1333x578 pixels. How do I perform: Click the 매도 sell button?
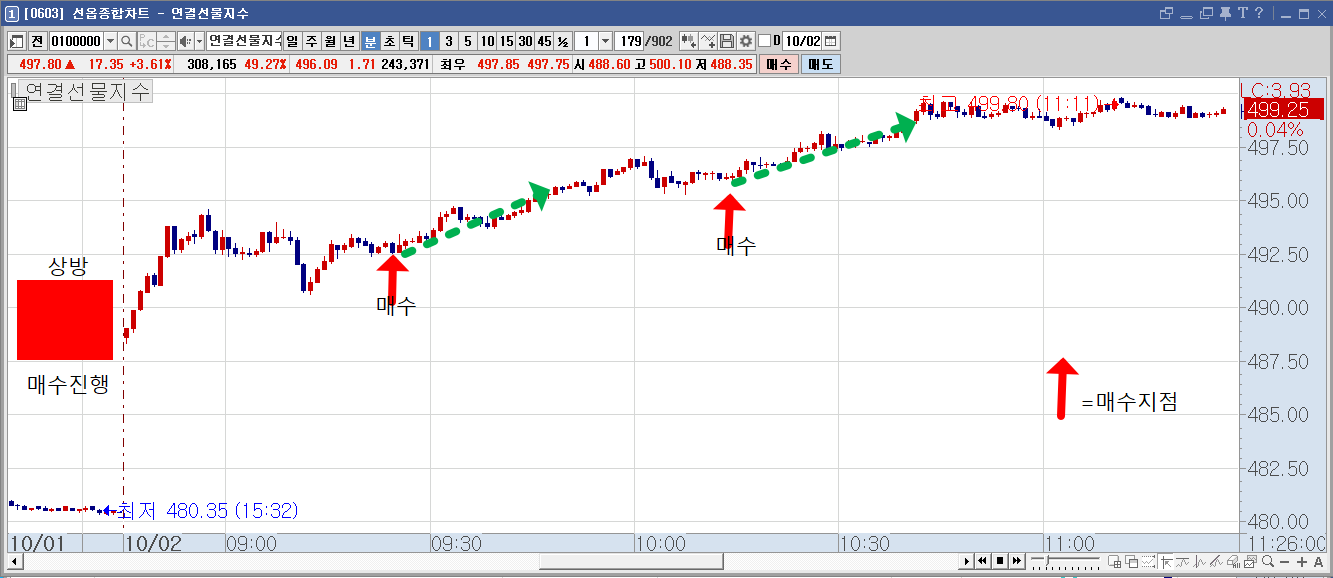pos(821,64)
